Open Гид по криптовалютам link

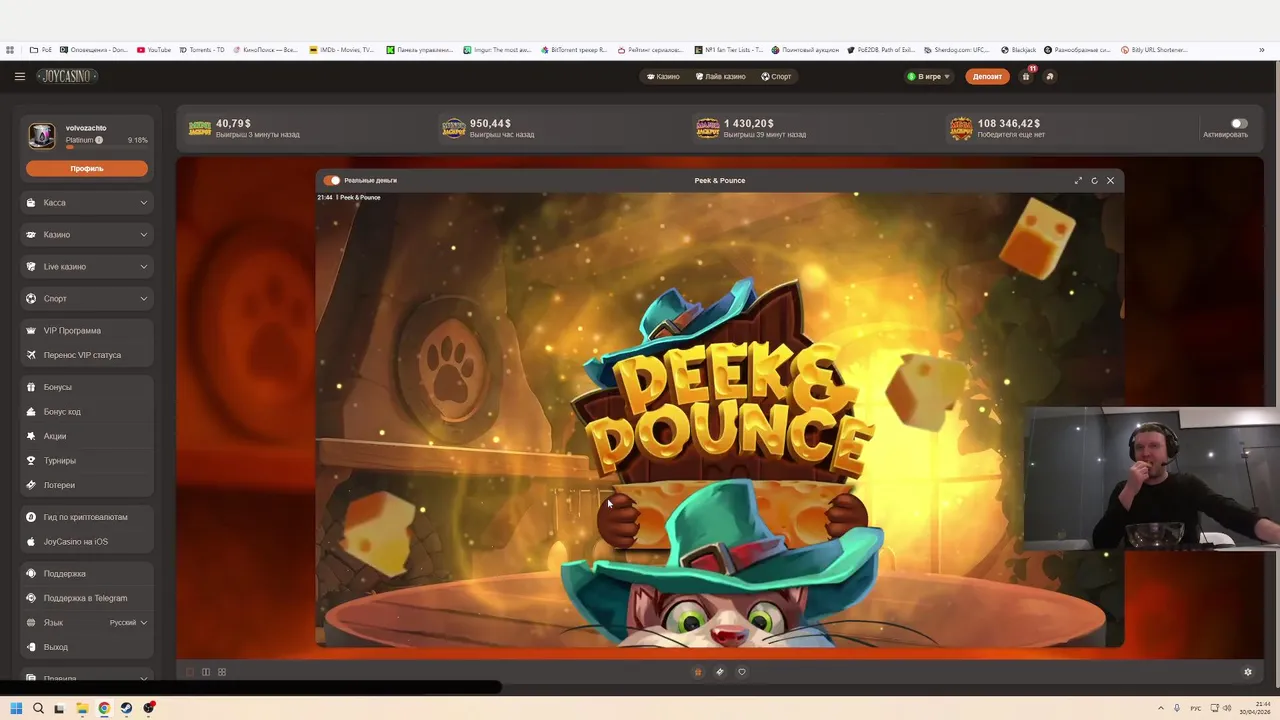pyautogui.click(x=87, y=517)
